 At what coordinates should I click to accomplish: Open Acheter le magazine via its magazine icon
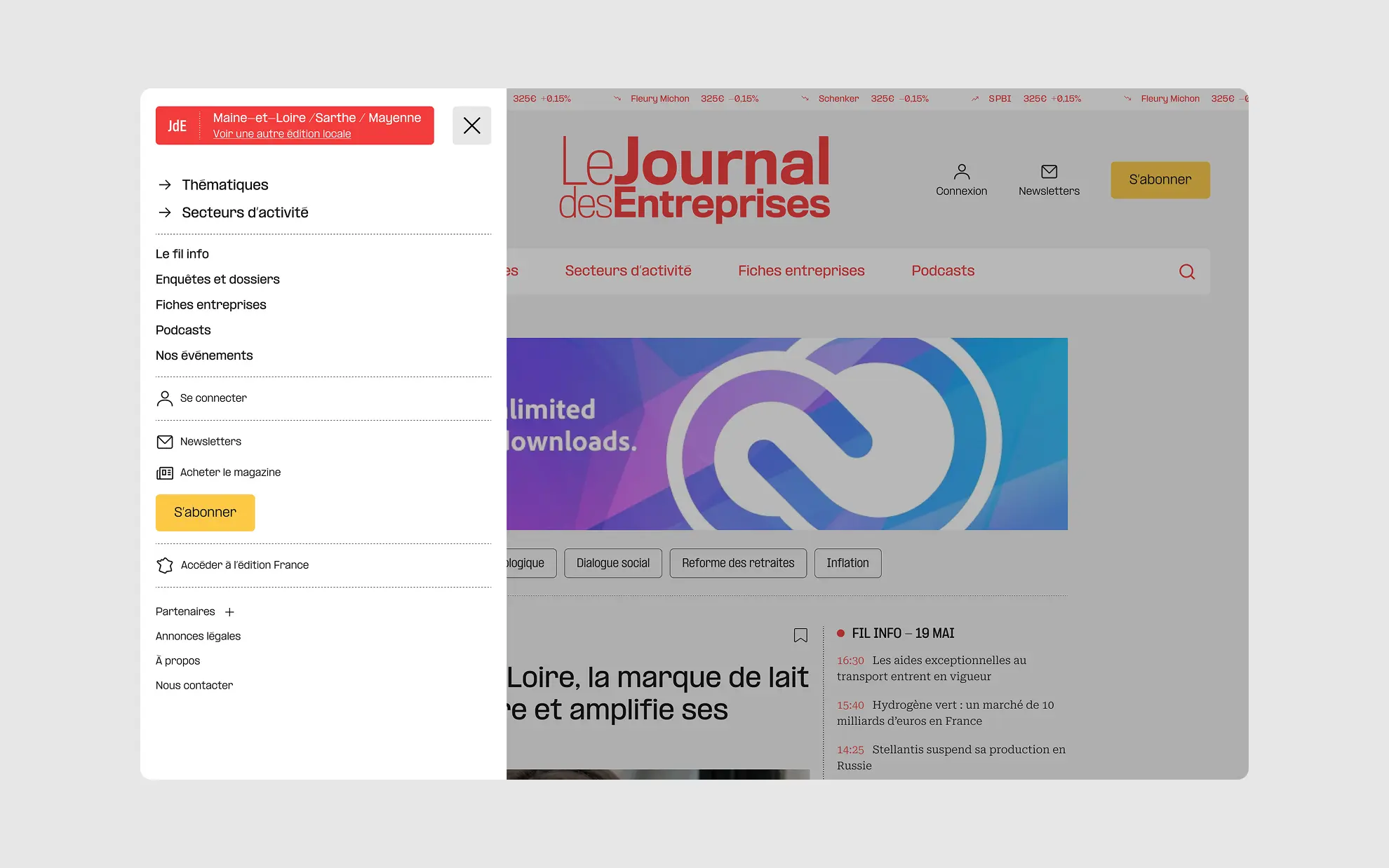pos(165,472)
